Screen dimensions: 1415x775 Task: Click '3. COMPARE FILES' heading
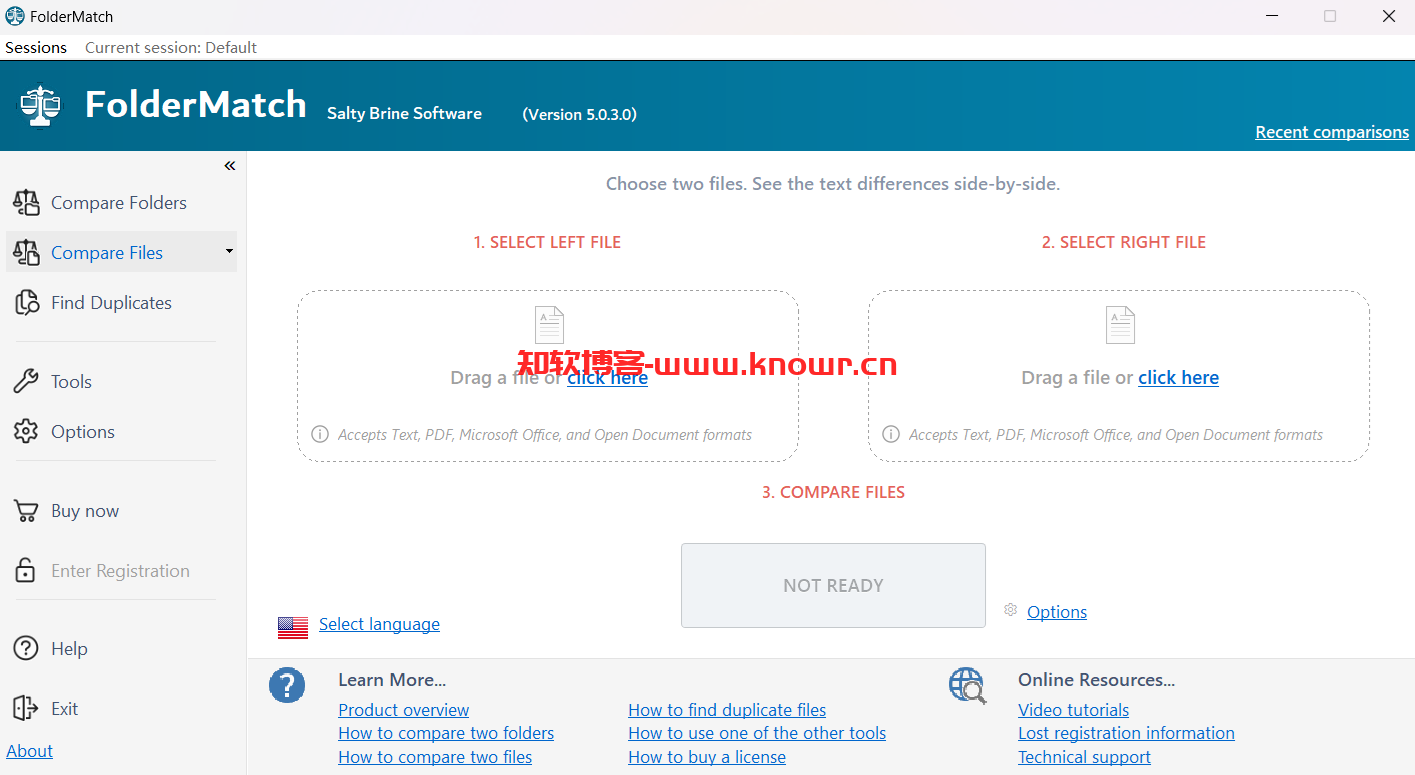coord(833,492)
